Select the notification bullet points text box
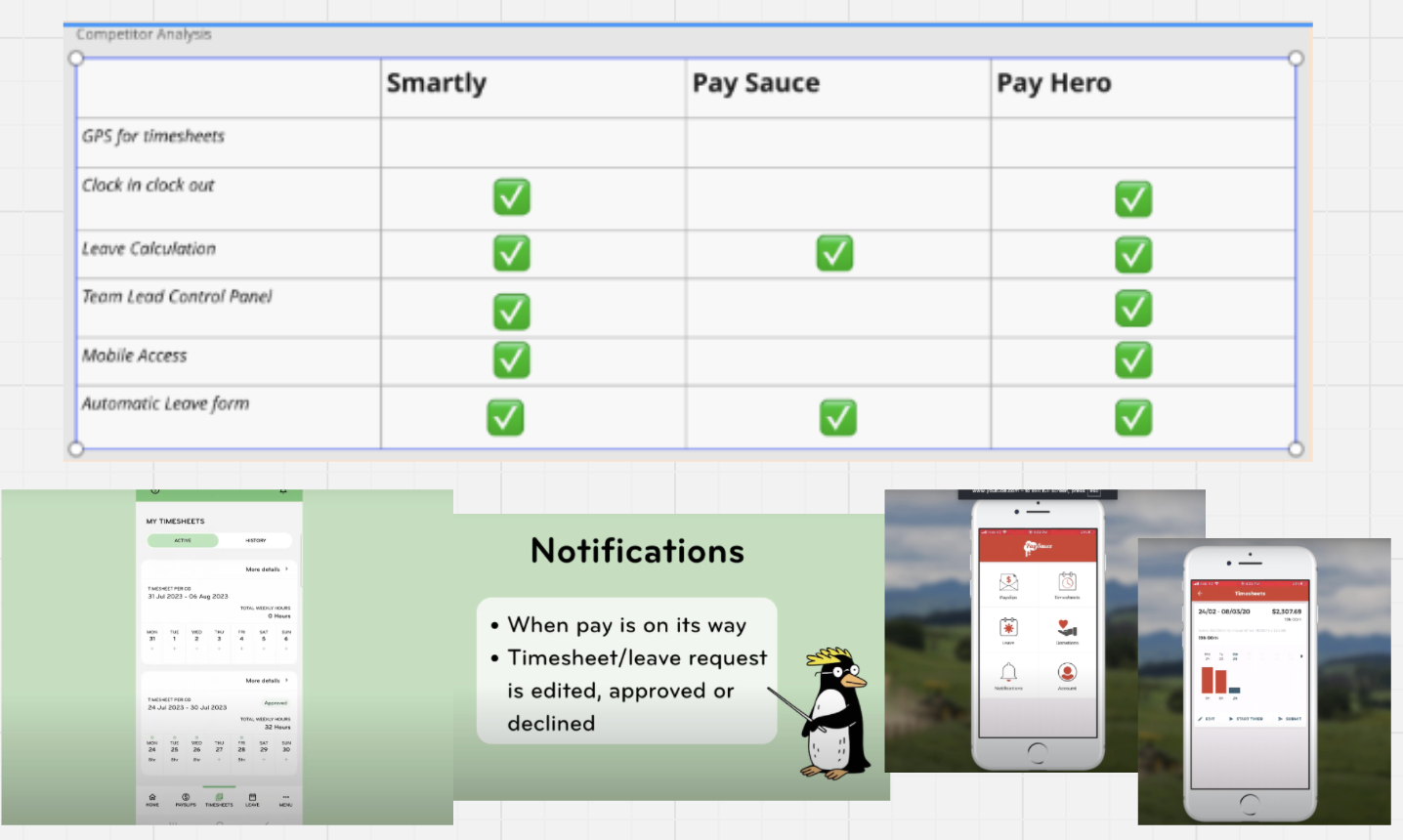Image resolution: width=1403 pixels, height=840 pixels. click(626, 672)
